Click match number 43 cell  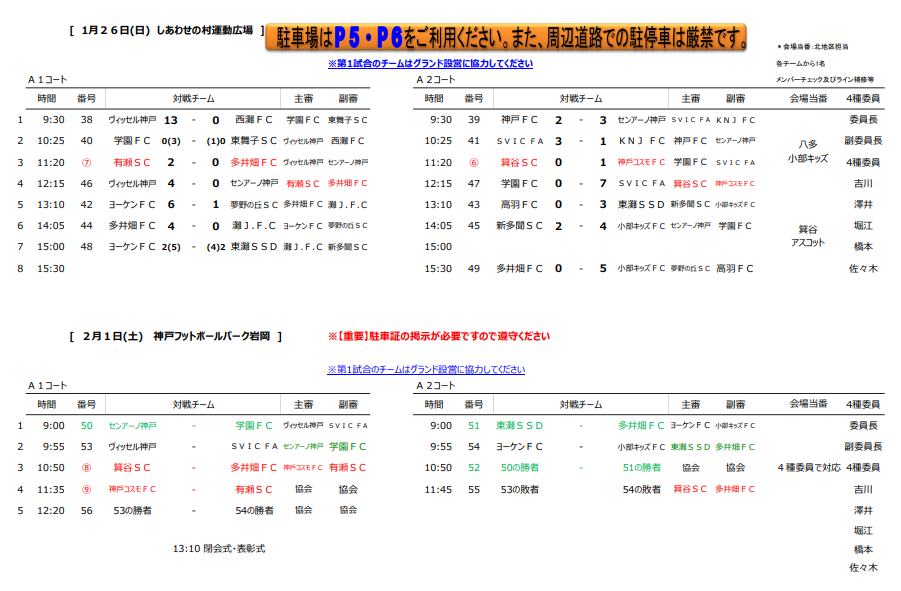473,204
